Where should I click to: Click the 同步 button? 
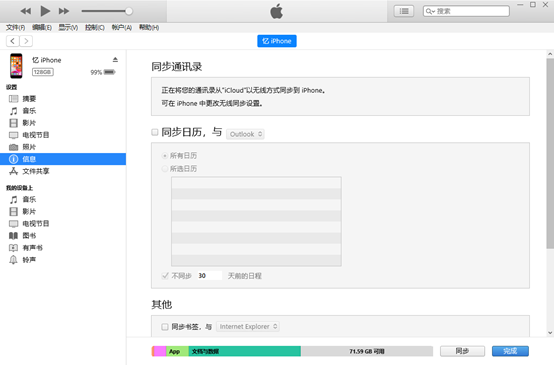[462, 351]
